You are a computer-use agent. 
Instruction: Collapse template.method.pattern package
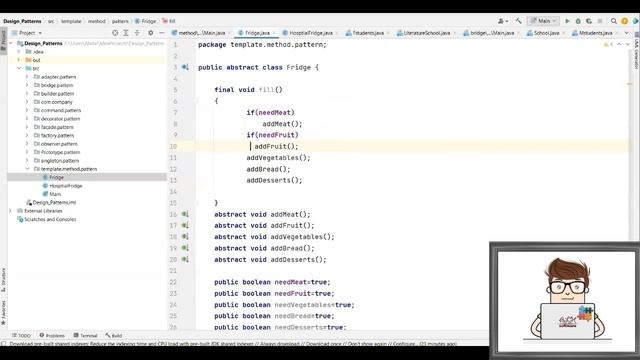pyautogui.click(x=27, y=169)
